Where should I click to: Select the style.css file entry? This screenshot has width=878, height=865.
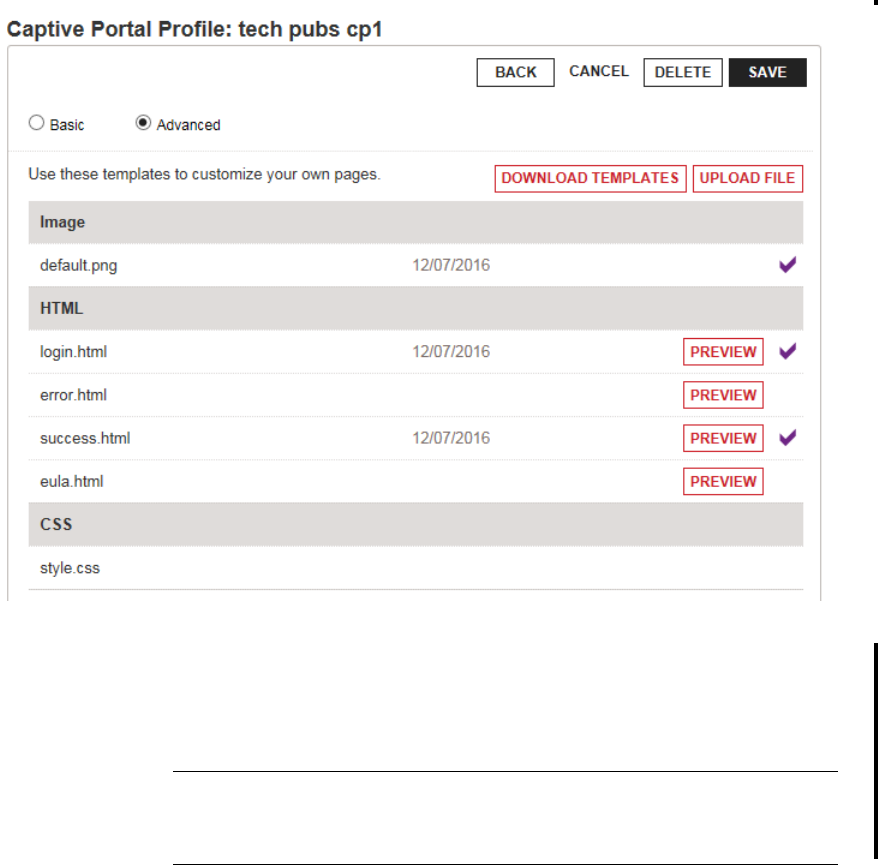coord(70,568)
